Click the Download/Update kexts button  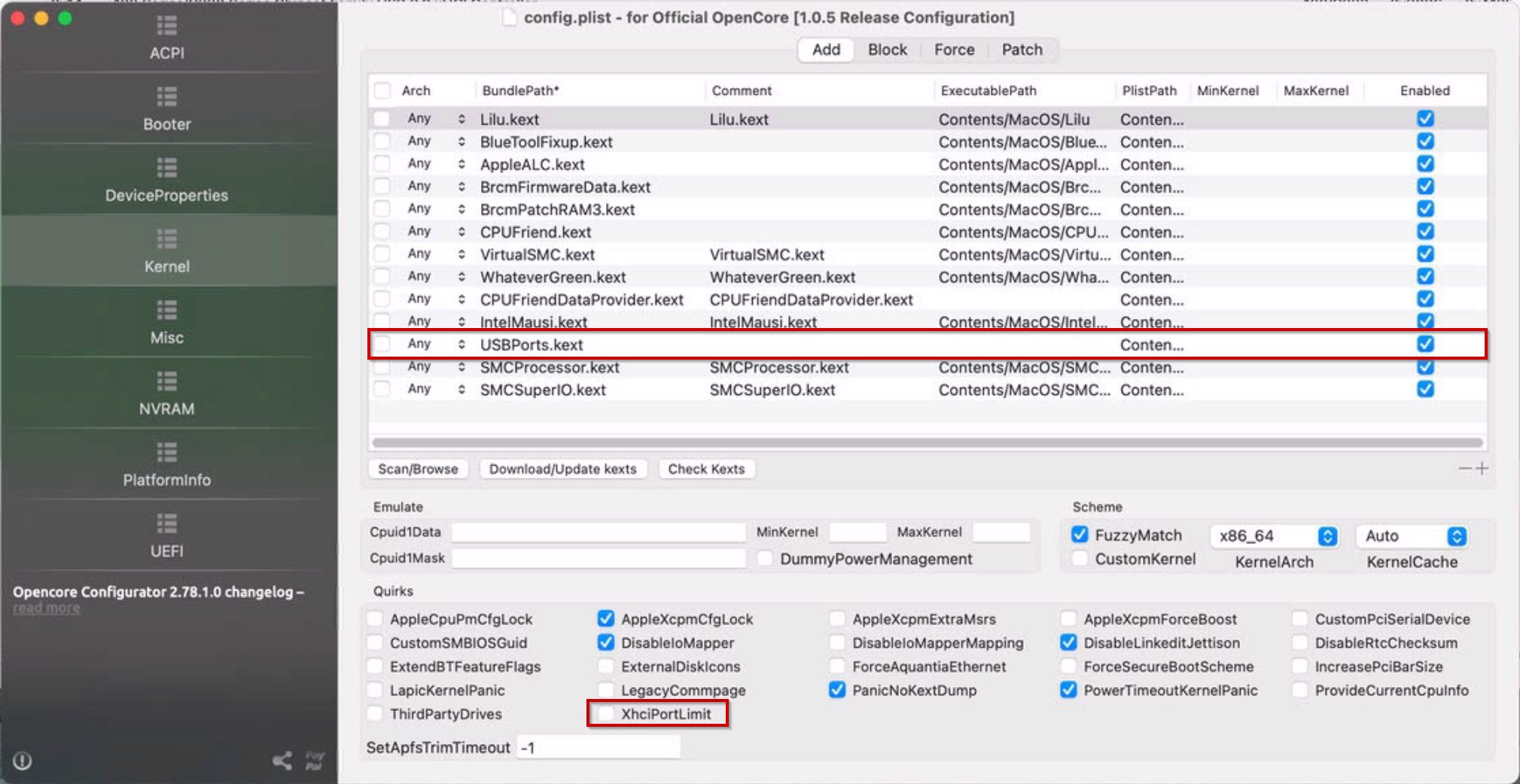point(562,469)
